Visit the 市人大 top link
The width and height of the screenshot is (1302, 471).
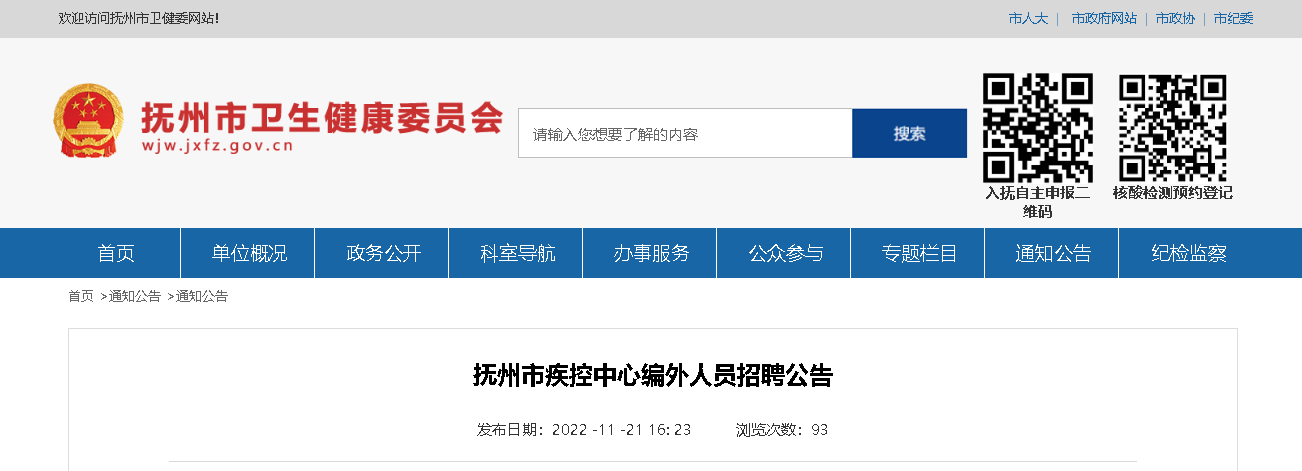pos(1028,18)
